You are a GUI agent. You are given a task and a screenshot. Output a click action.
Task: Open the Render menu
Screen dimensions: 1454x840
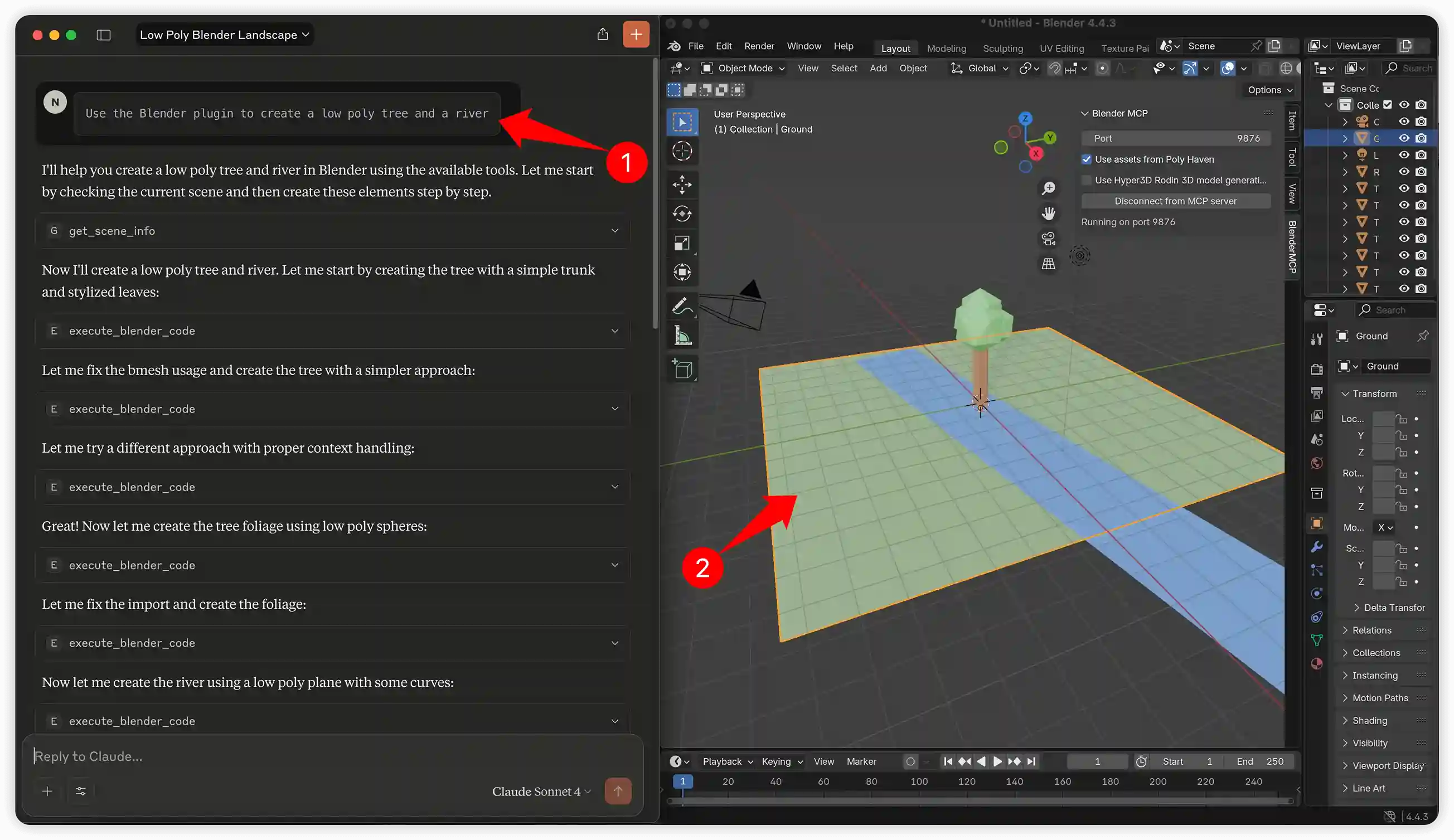[759, 46]
